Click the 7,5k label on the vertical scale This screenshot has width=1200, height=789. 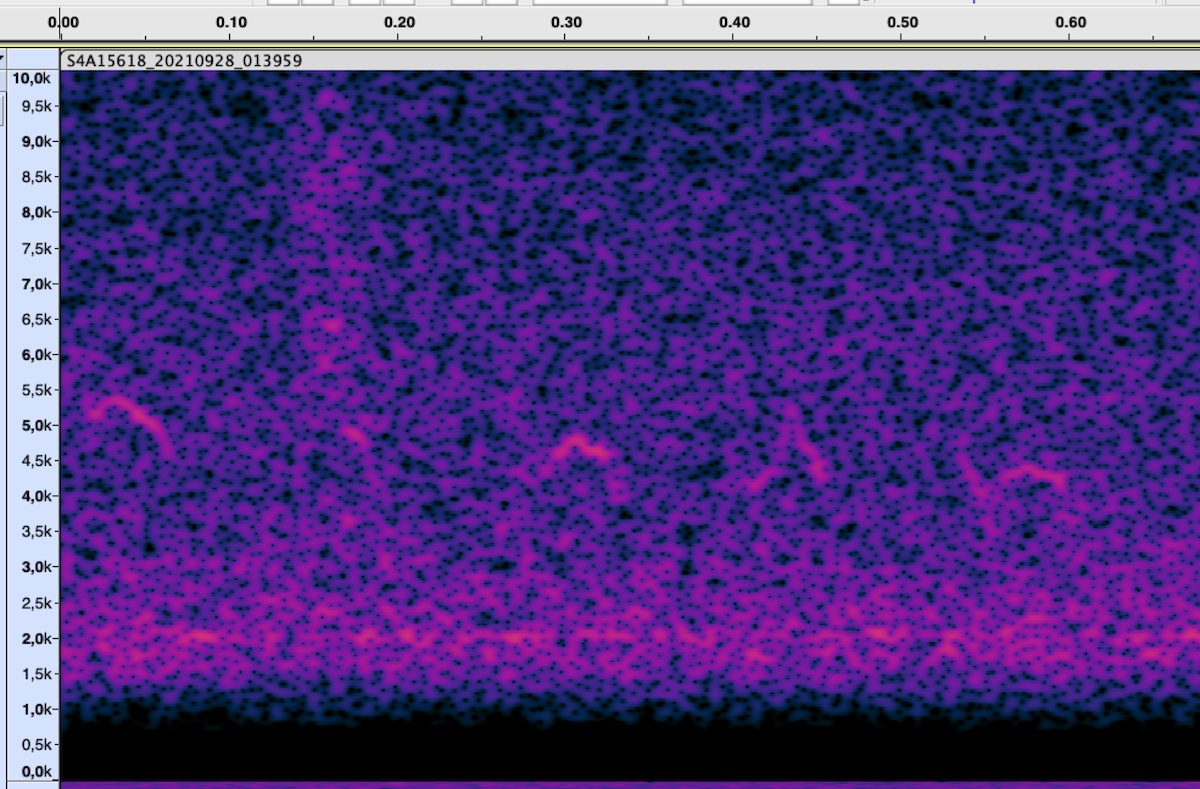click(36, 248)
